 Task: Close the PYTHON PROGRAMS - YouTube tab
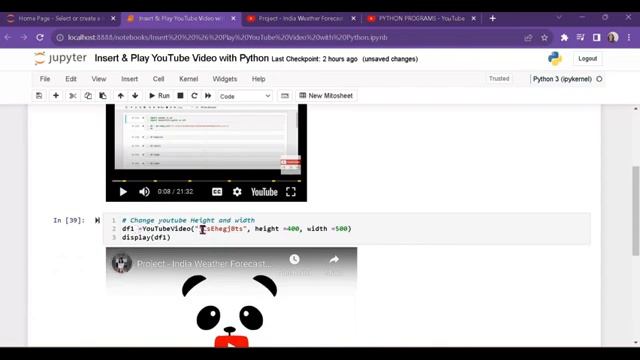pyautogui.click(x=473, y=18)
